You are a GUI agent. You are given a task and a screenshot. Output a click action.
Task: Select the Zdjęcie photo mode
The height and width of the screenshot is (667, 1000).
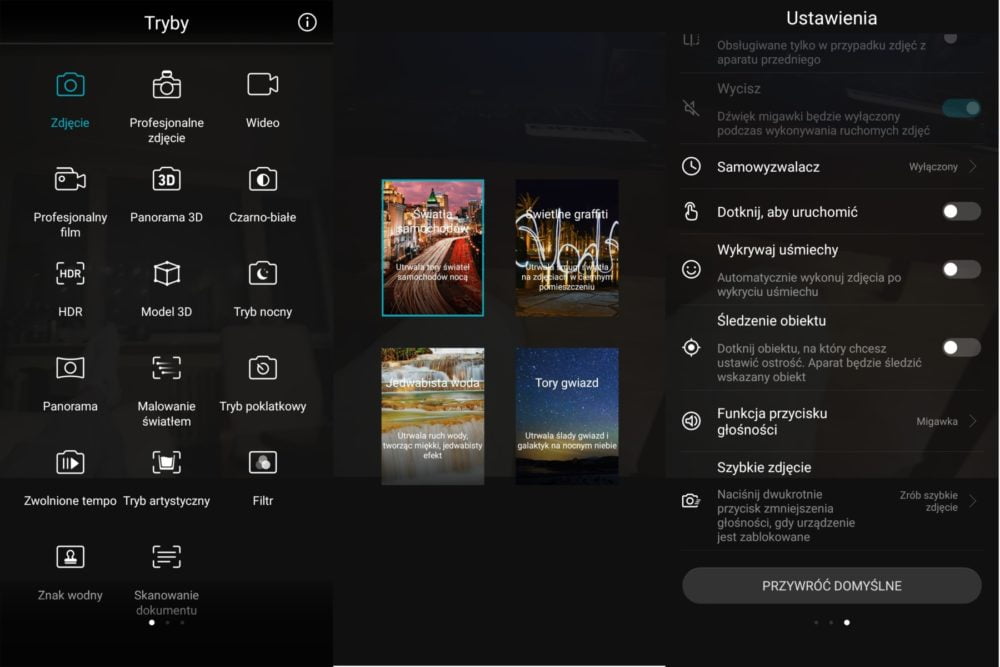click(70, 85)
